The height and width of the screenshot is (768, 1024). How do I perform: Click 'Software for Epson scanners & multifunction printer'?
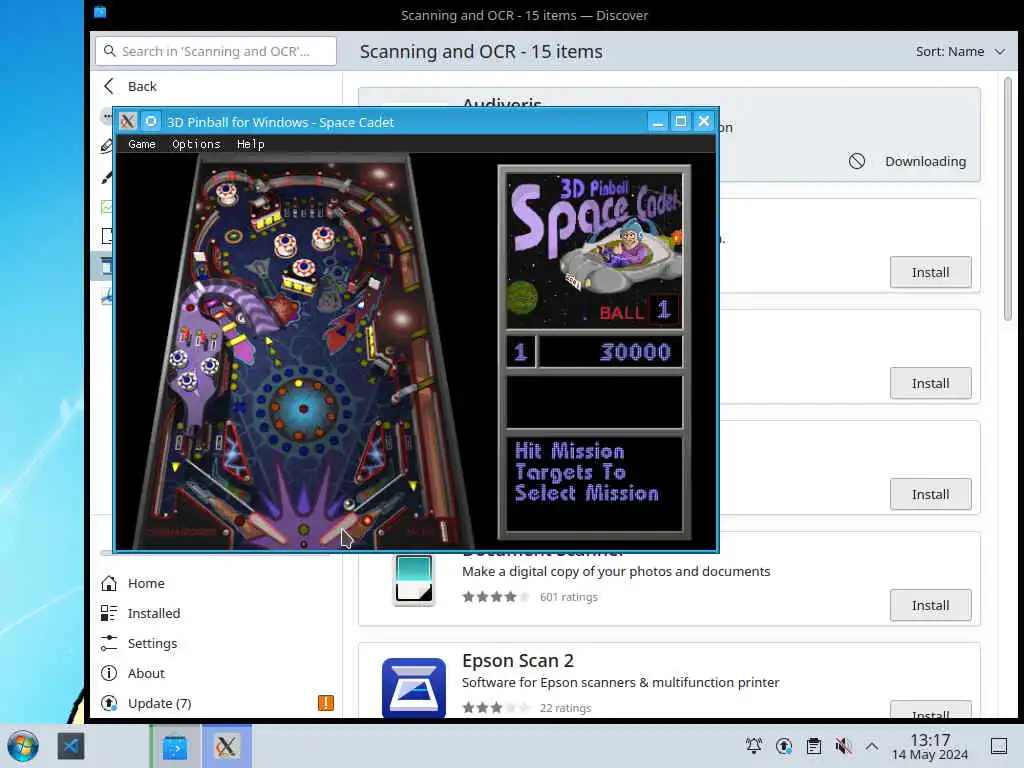pos(620,682)
